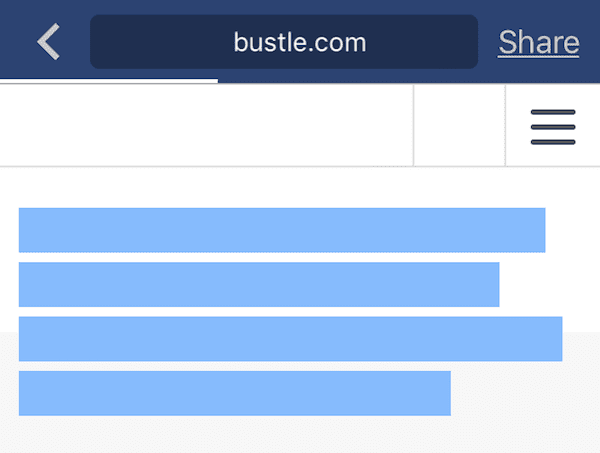Open the hamburger menu

[x=553, y=126]
